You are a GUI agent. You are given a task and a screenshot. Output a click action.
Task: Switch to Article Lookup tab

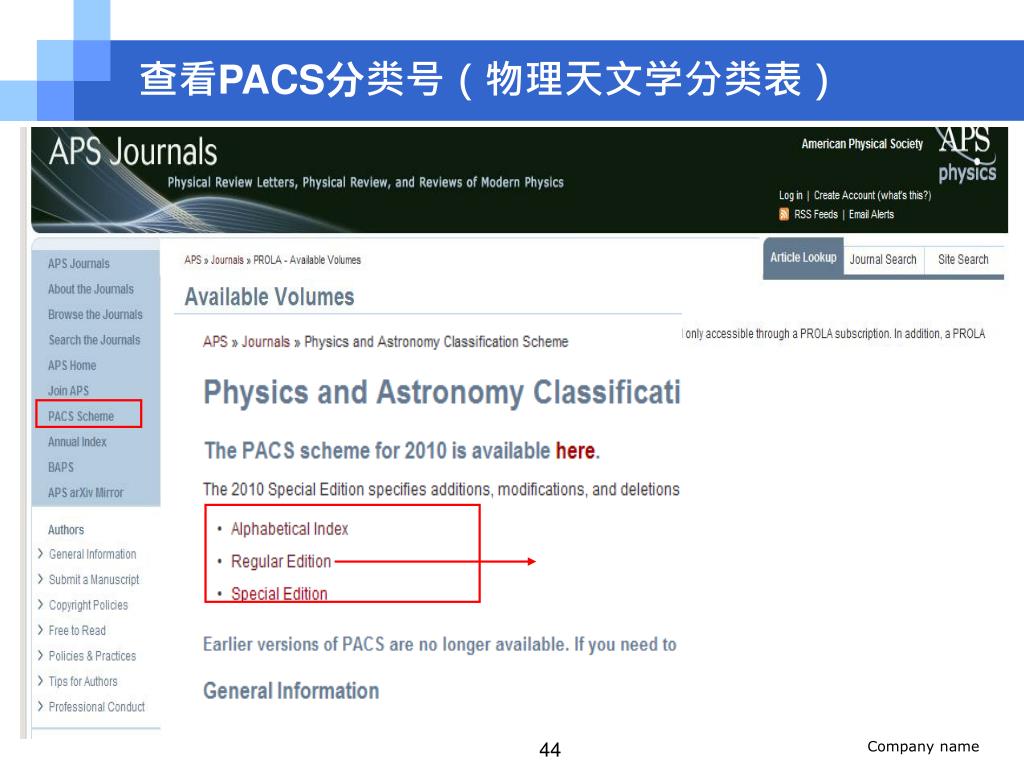click(803, 258)
